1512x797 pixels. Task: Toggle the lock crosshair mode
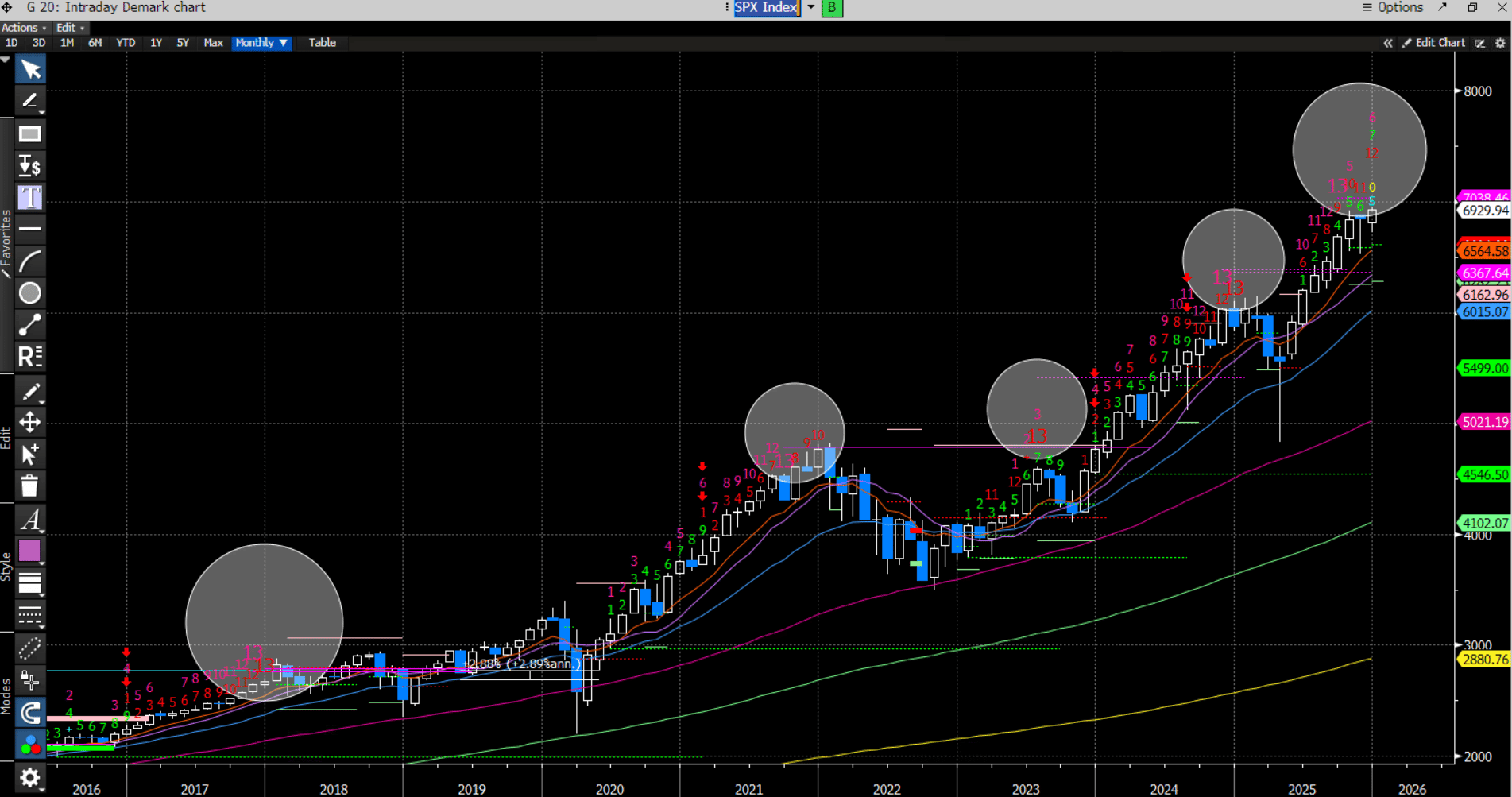point(30,680)
